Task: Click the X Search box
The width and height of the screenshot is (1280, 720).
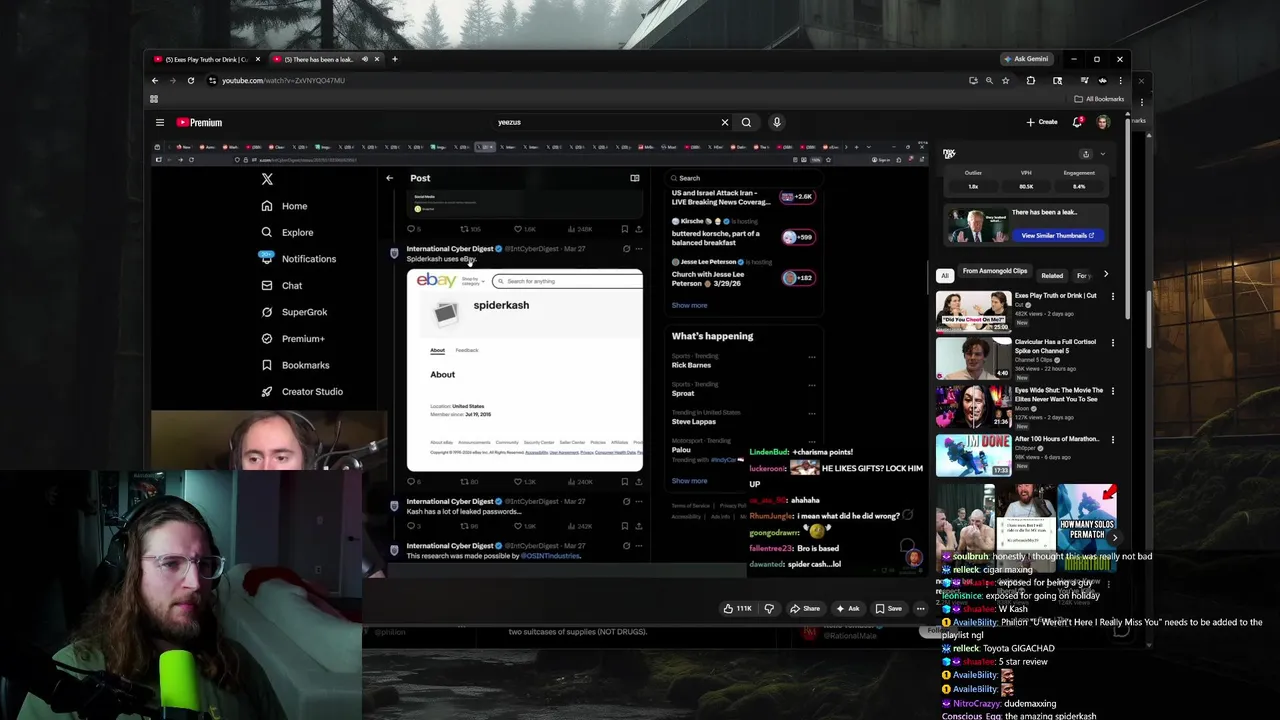Action: pos(745,178)
